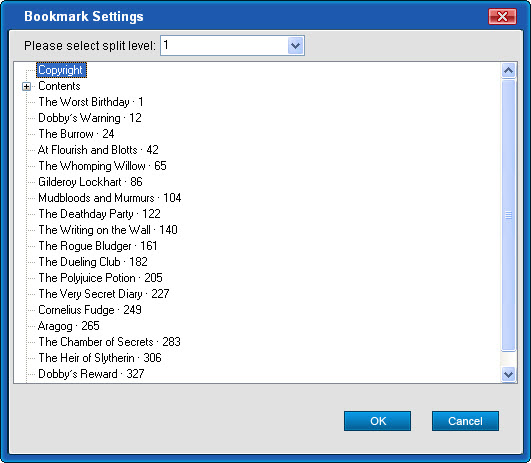Open the split level dropdown arrow
Image resolution: width=531 pixels, height=463 pixels.
click(295, 45)
